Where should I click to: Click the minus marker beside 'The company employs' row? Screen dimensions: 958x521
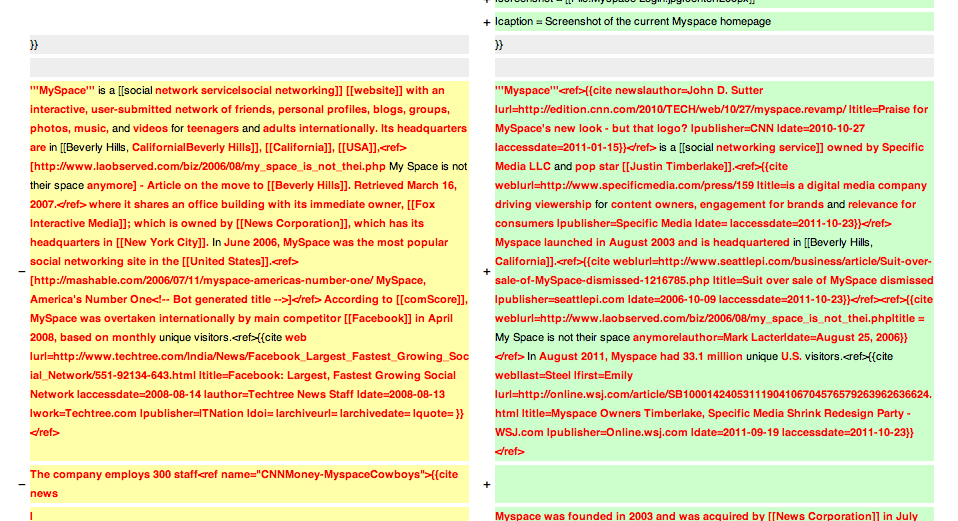[22, 484]
